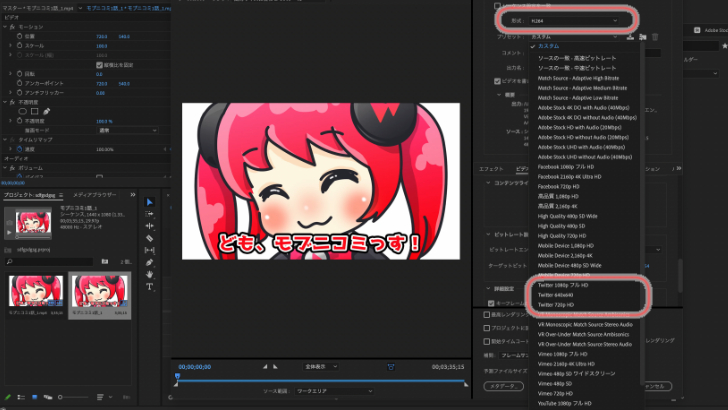The height and width of the screenshot is (410, 728).
Task: Select the Slip tool
Action: click(x=150, y=250)
